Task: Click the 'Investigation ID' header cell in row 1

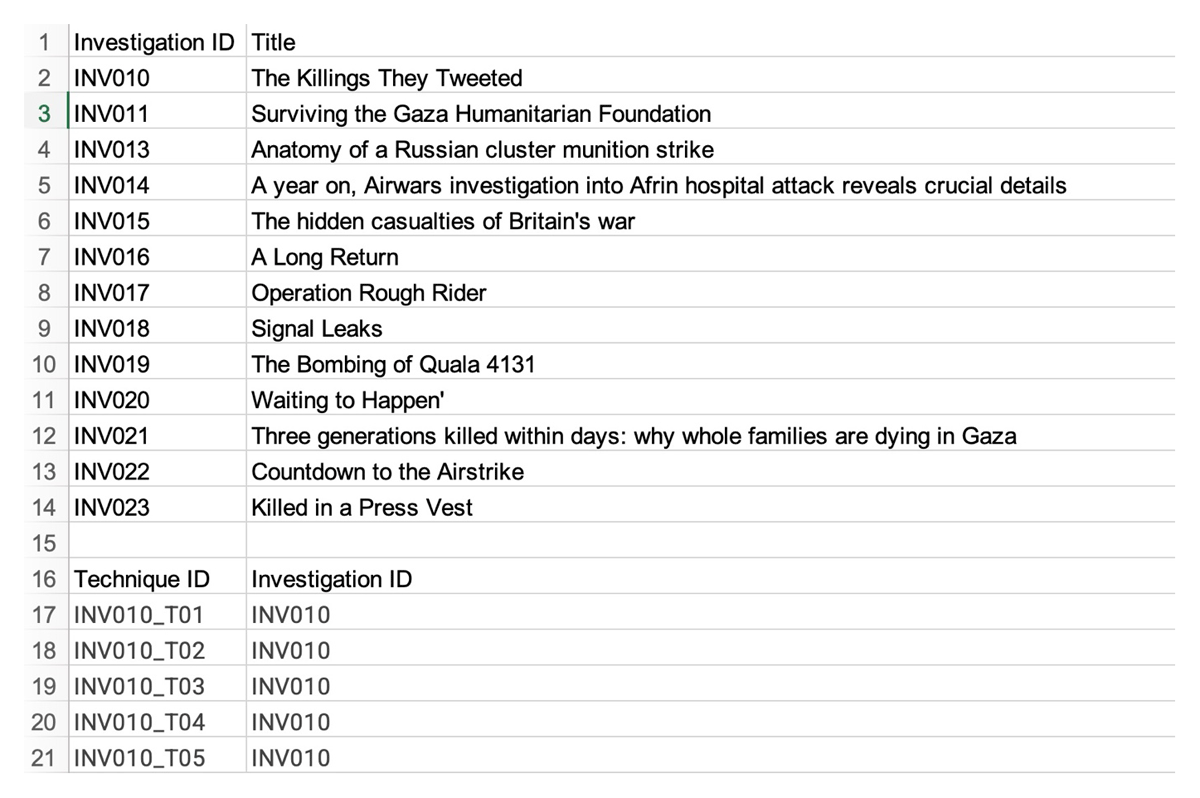Action: [x=157, y=42]
